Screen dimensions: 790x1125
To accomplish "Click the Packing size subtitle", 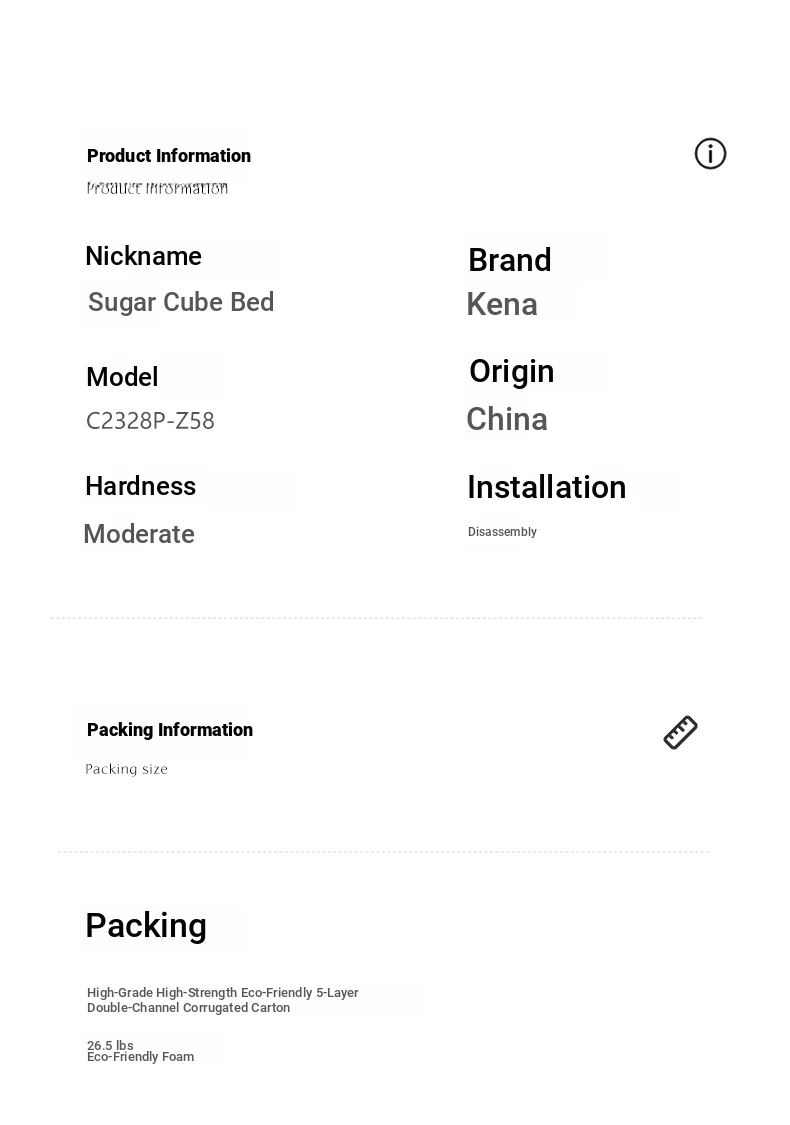I will [126, 769].
